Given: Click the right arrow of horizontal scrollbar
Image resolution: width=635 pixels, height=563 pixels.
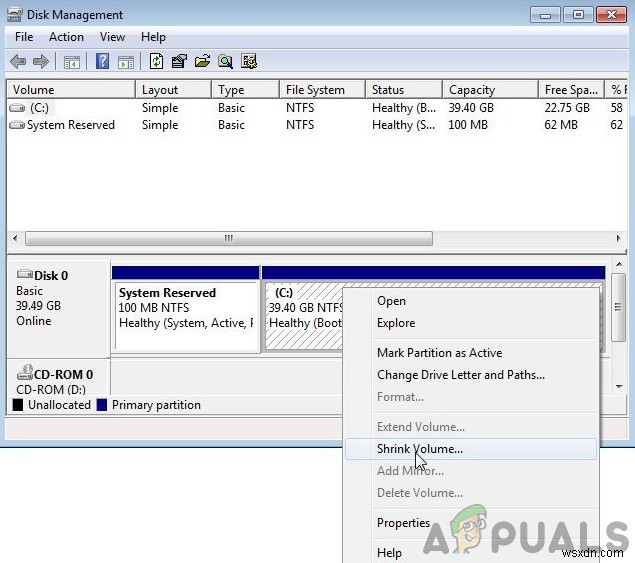Looking at the screenshot, I should click(x=618, y=238).
